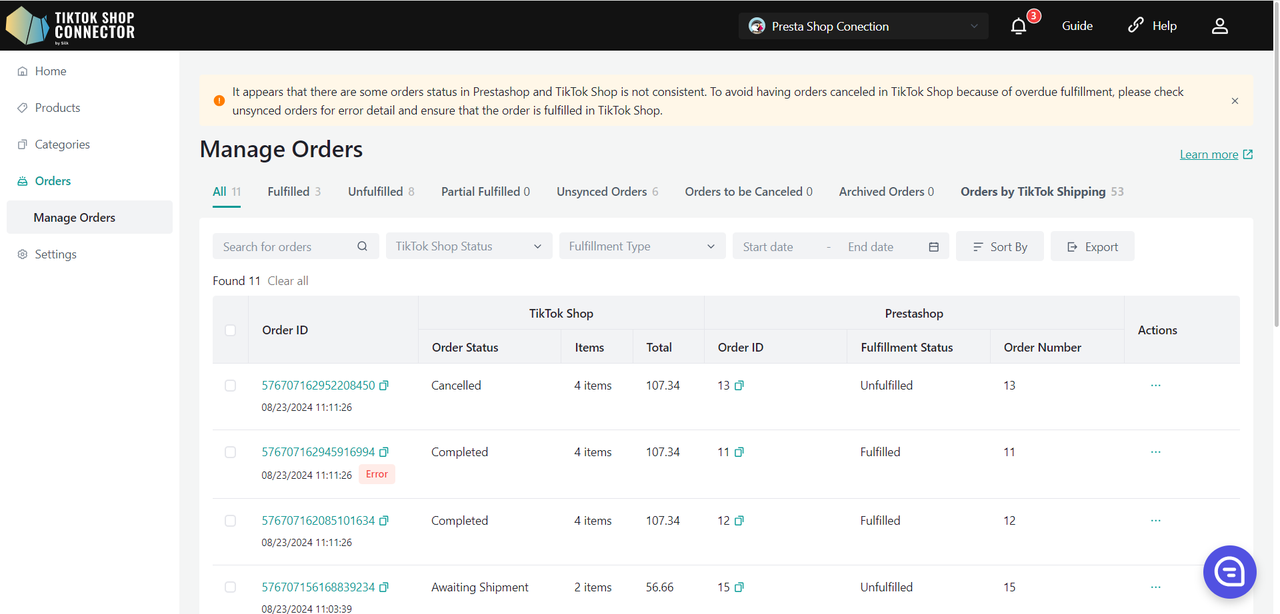This screenshot has width=1280, height=614.
Task: Switch to the Unfulfilled tab
Action: (x=381, y=191)
